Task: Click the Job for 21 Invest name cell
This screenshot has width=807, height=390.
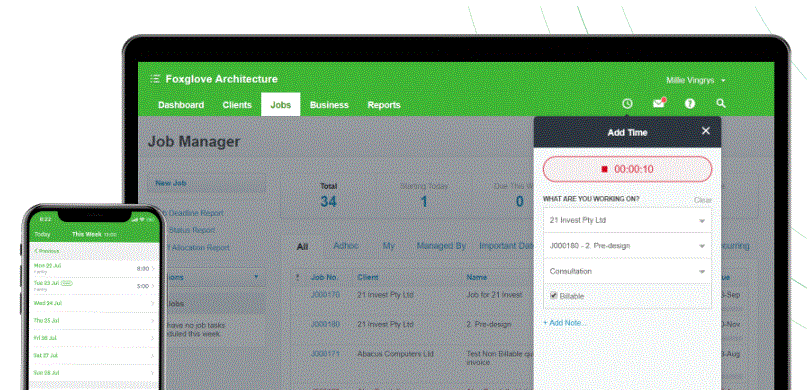Action: tap(494, 295)
